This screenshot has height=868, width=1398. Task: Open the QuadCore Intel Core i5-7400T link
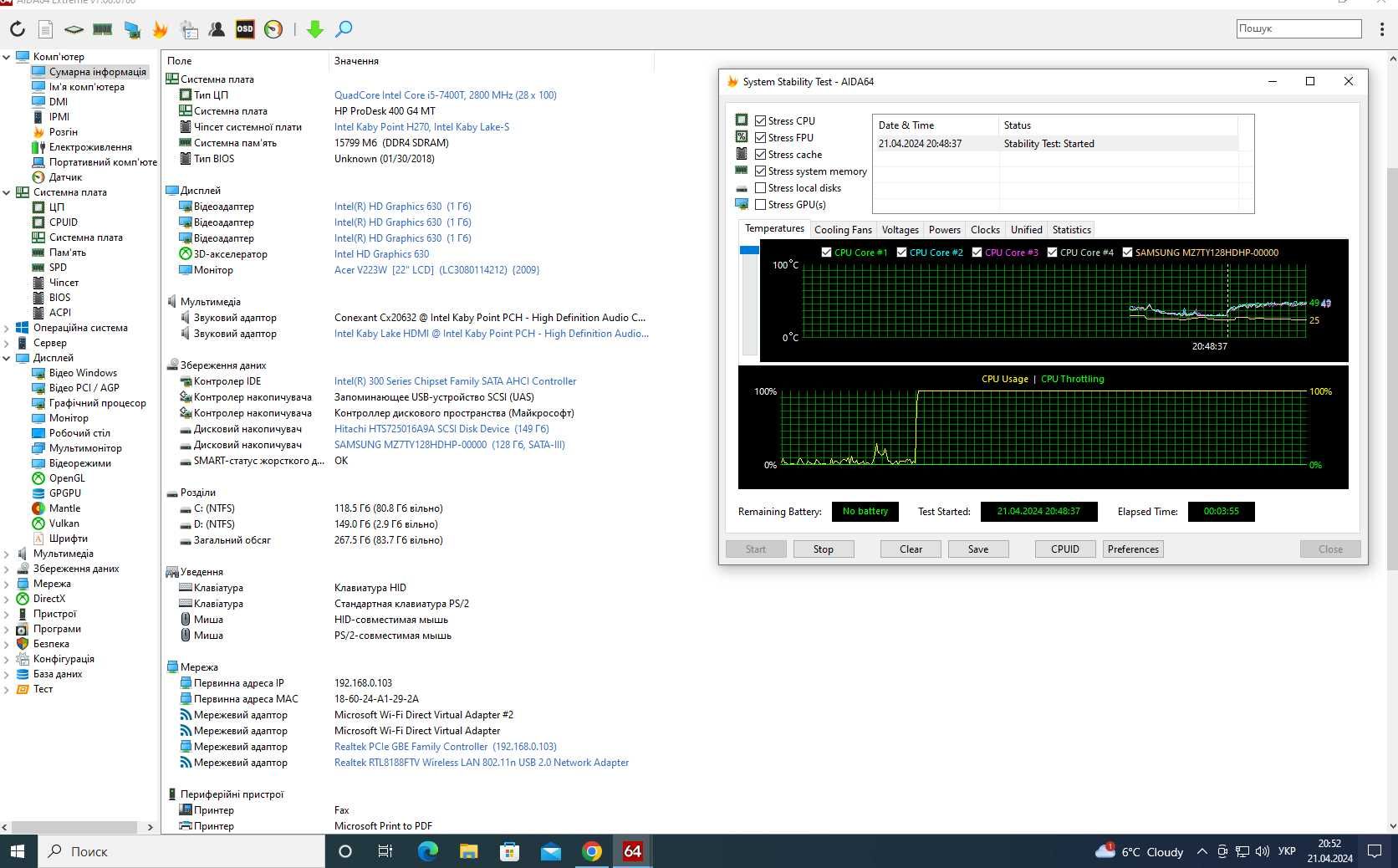(x=446, y=95)
